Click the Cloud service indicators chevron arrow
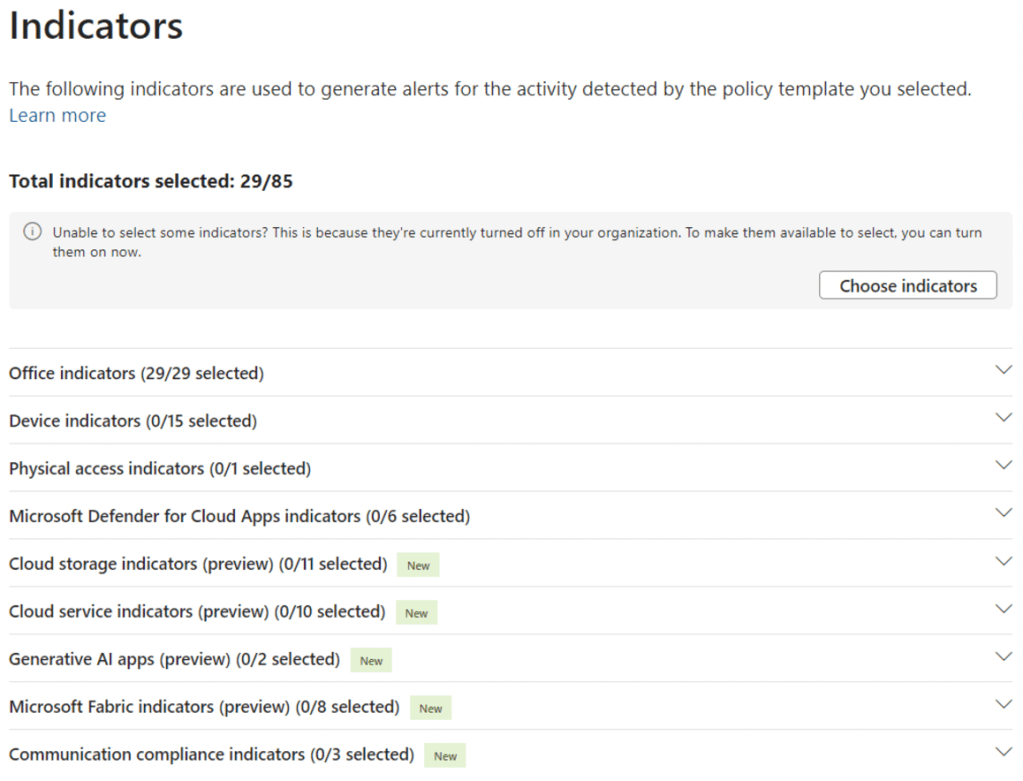Image resolution: width=1023 pixels, height=781 pixels. click(x=1004, y=609)
